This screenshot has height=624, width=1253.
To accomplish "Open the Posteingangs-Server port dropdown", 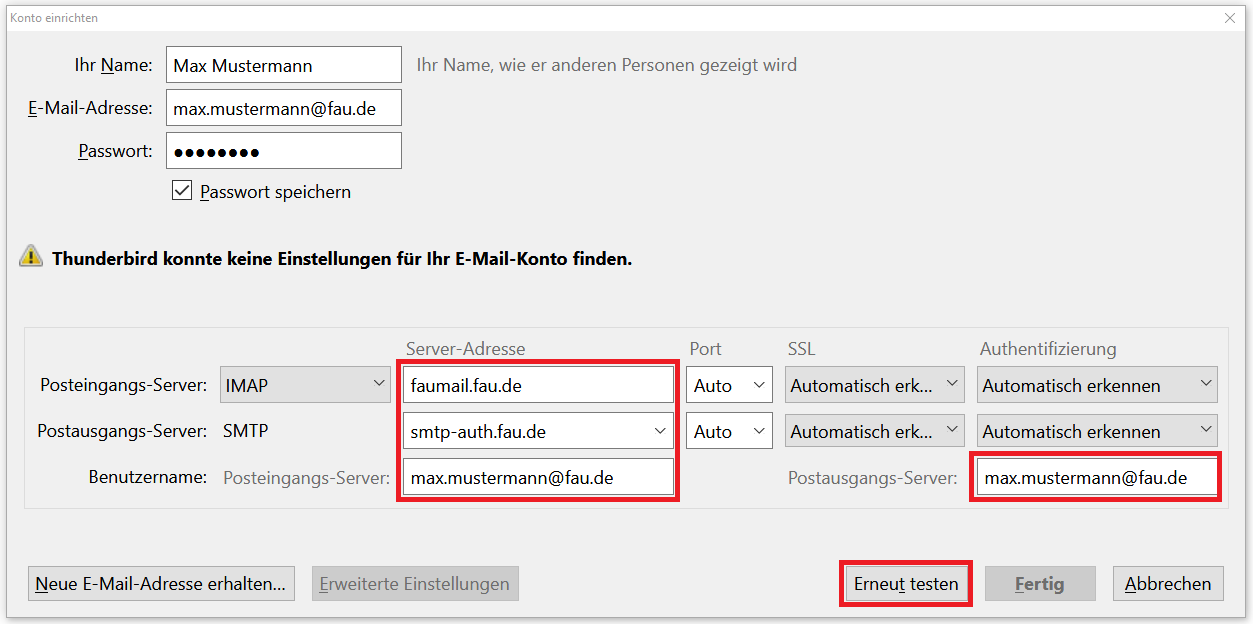I will [x=728, y=385].
